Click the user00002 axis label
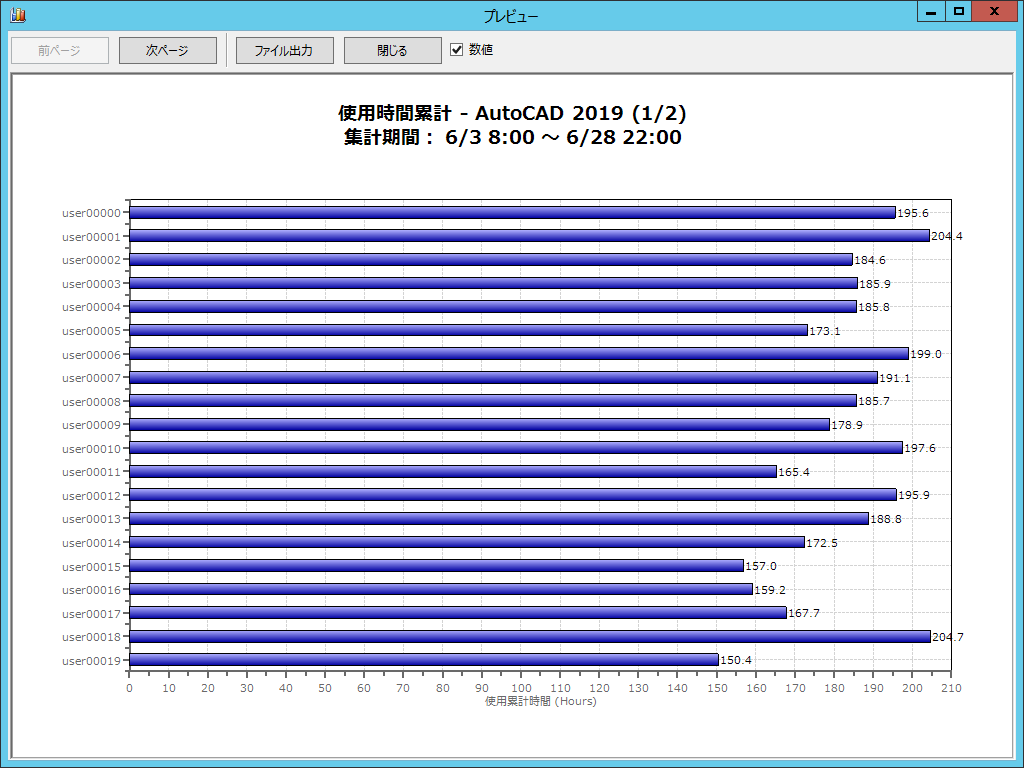This screenshot has width=1024, height=768. 91,260
